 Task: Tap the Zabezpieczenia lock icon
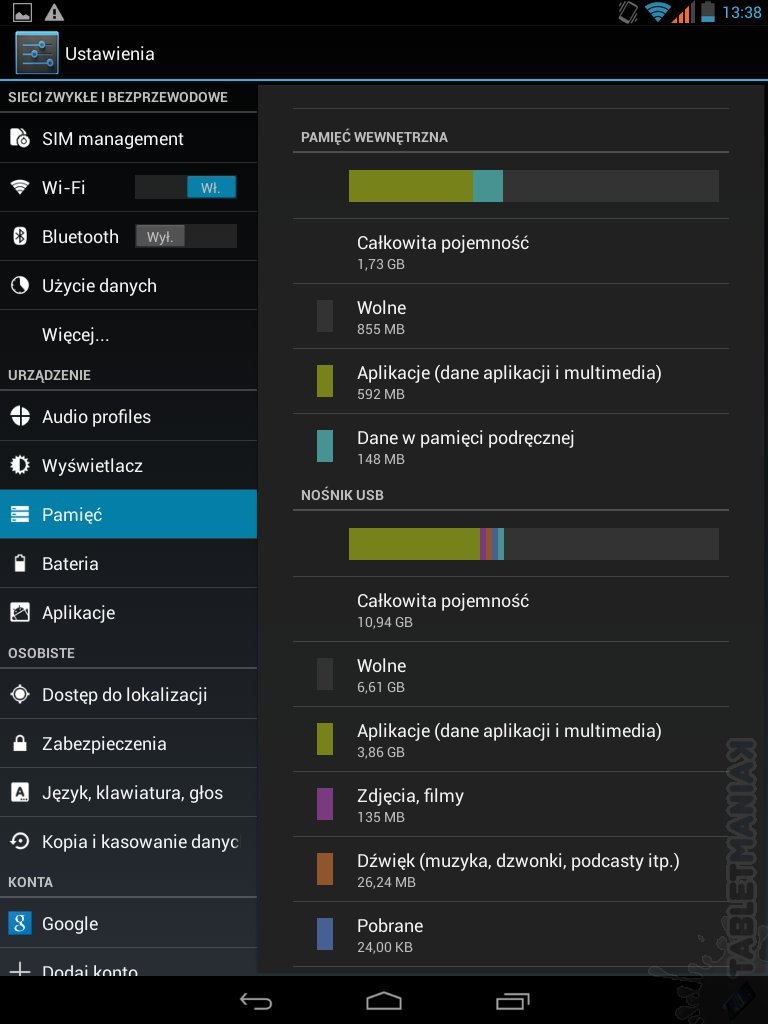20,744
